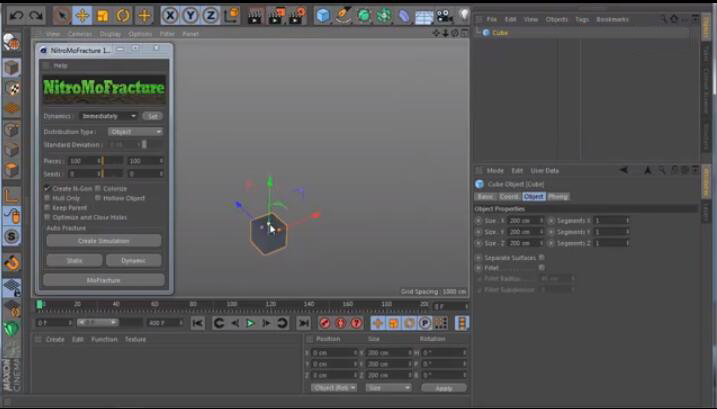Click the green generator object icon
This screenshot has height=409, width=717.
[x=364, y=16]
